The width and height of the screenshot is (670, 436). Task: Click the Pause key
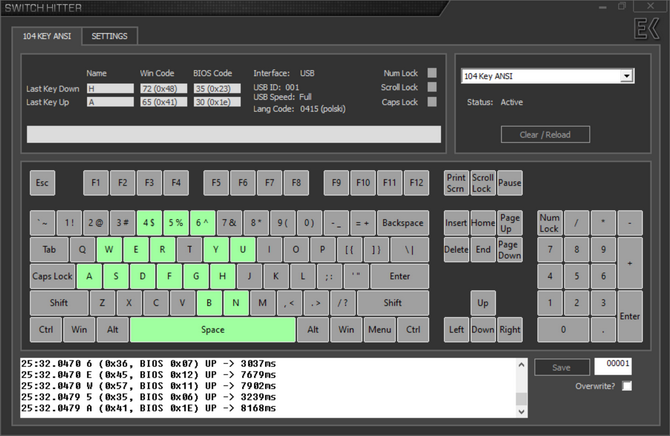coord(510,183)
